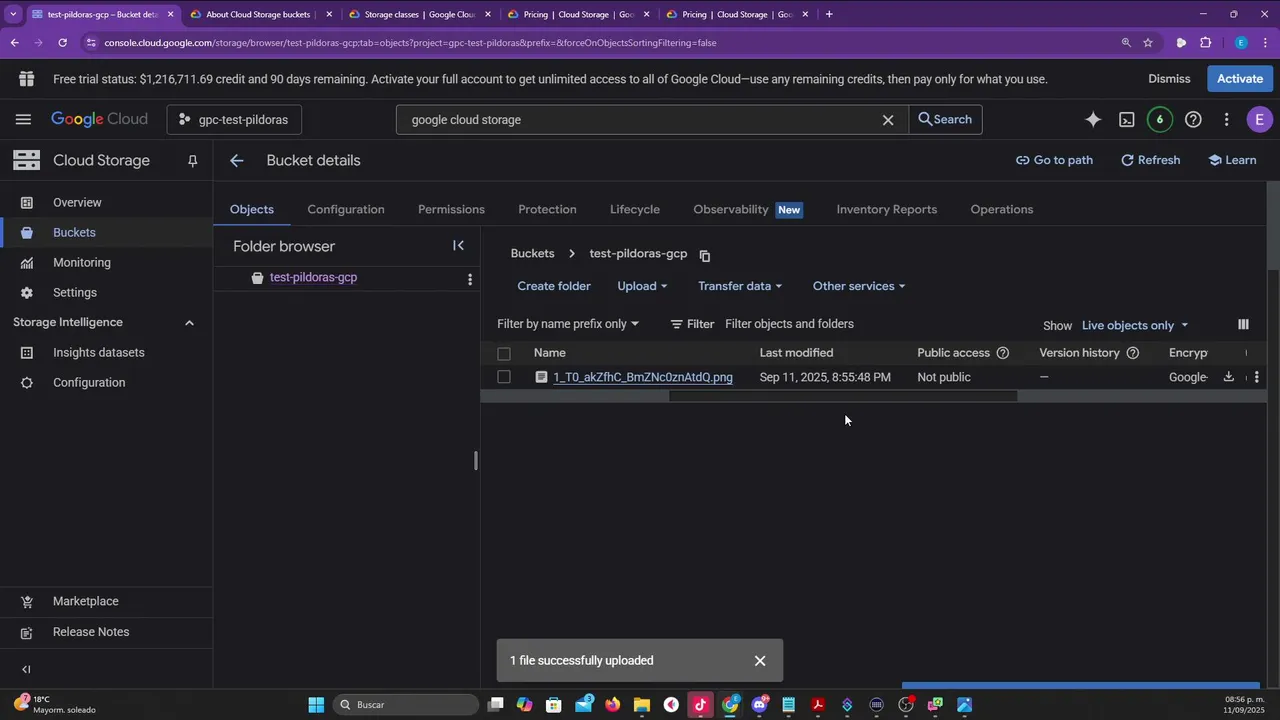Clear the search box with X icon
The width and height of the screenshot is (1280, 720).
click(887, 119)
